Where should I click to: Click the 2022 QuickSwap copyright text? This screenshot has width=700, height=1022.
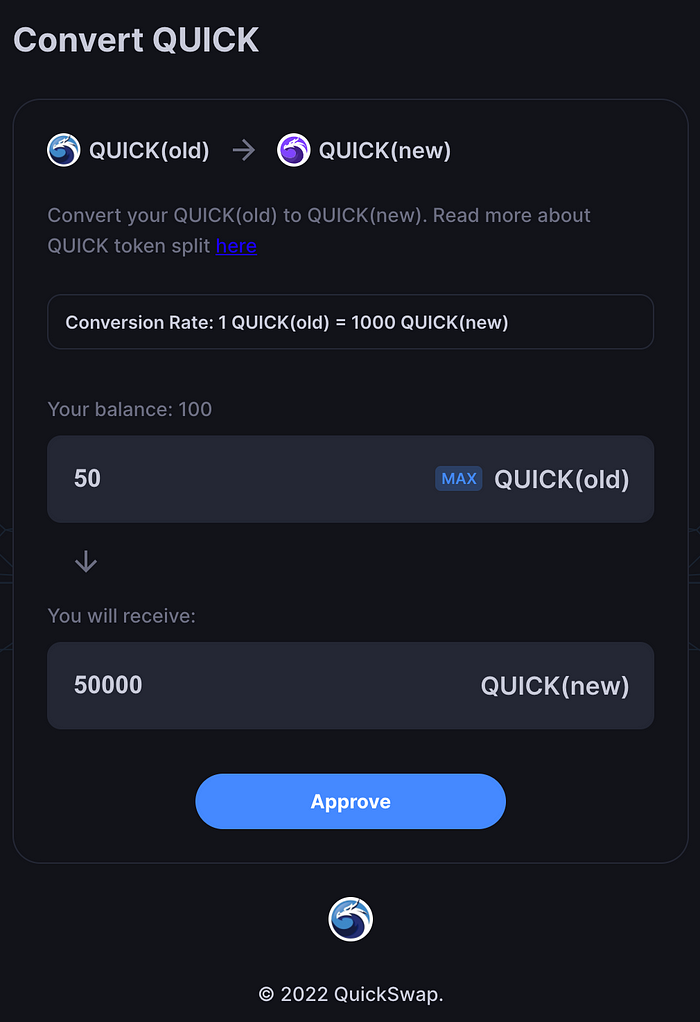350,994
